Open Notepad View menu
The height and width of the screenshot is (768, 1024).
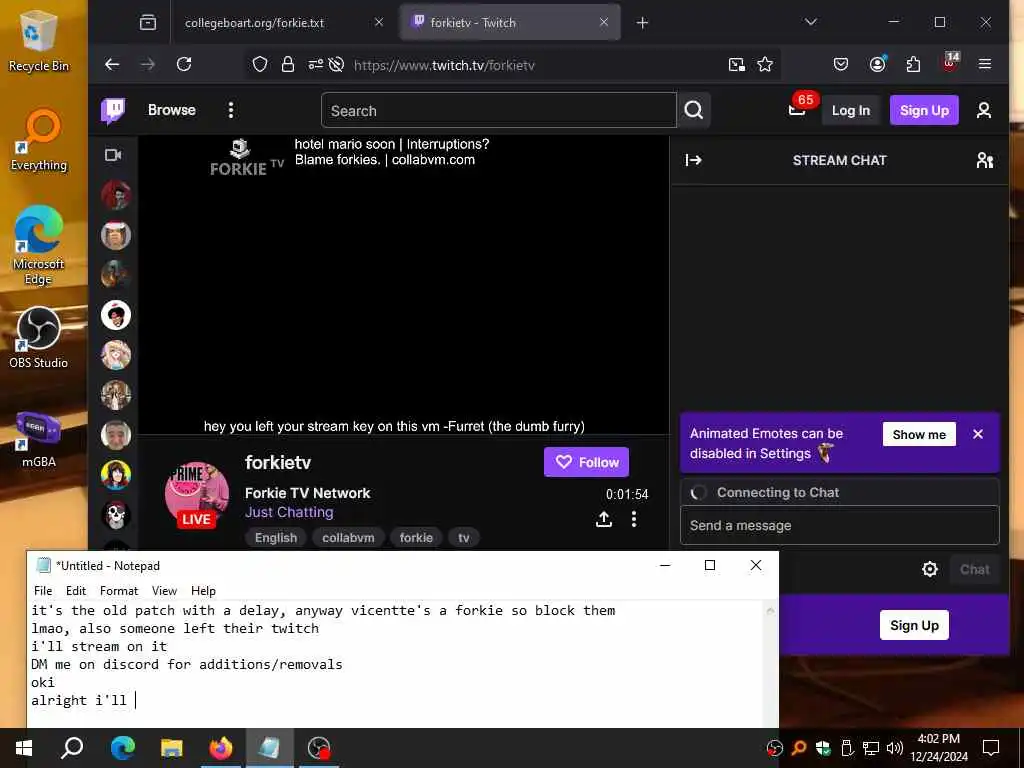[165, 590]
